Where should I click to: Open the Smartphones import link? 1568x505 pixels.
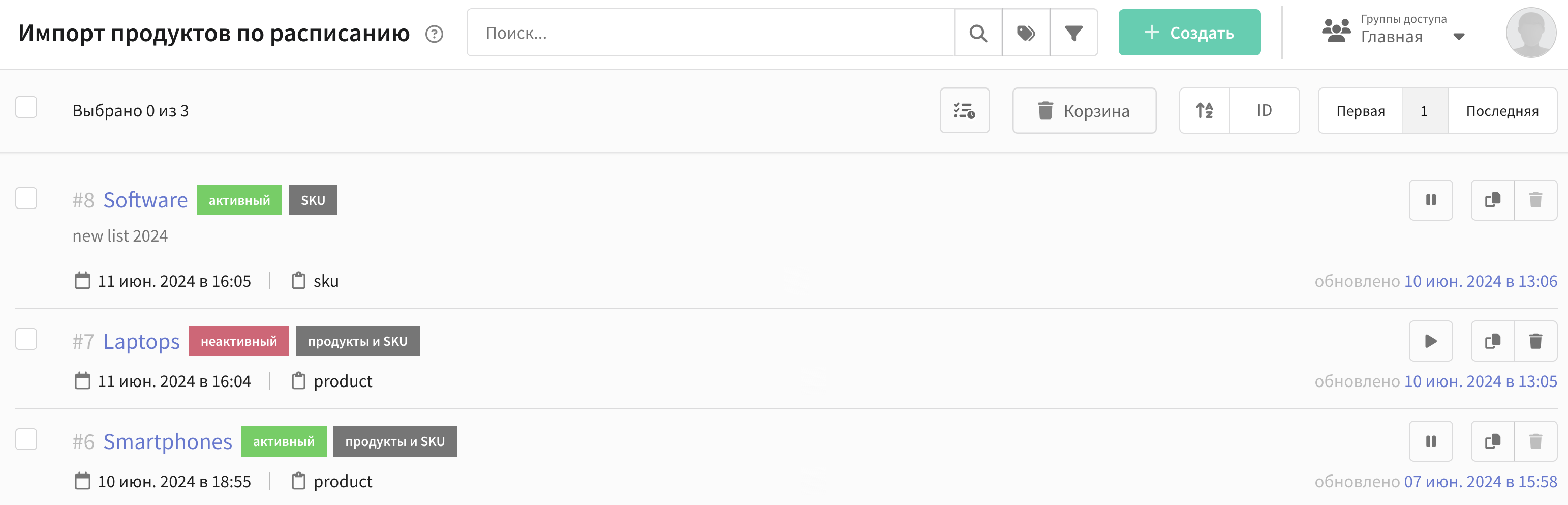click(167, 441)
